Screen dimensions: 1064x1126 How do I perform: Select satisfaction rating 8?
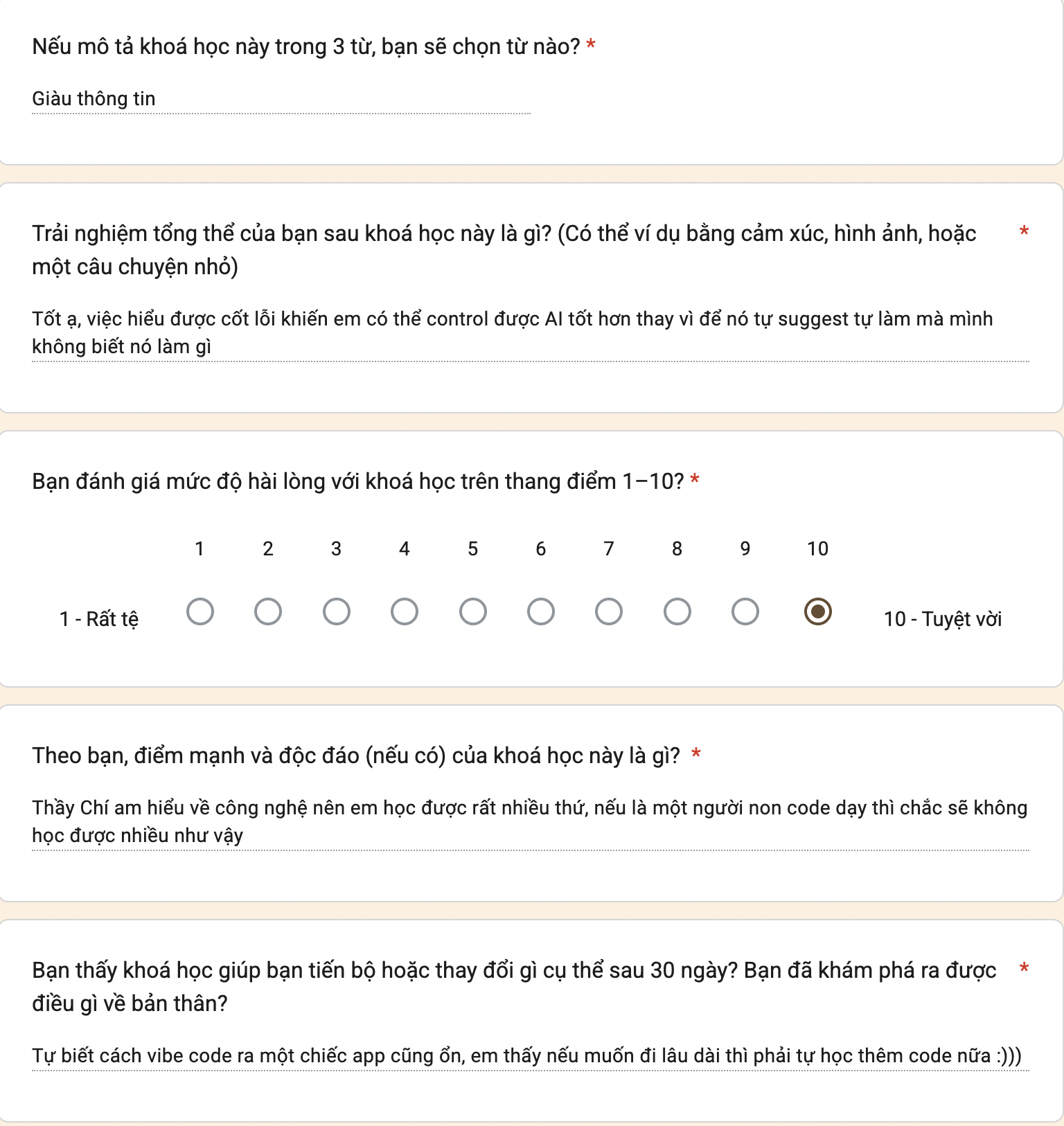click(x=677, y=611)
